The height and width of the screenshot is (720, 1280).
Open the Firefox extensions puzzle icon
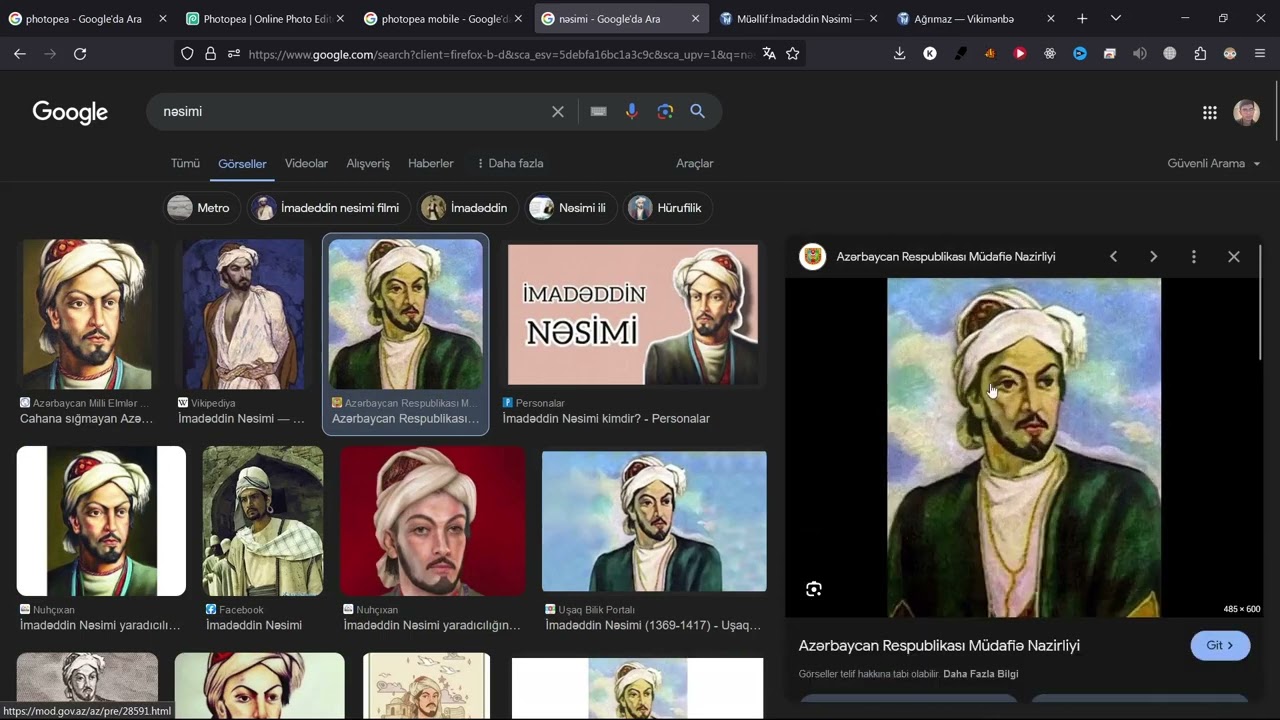(x=1200, y=54)
